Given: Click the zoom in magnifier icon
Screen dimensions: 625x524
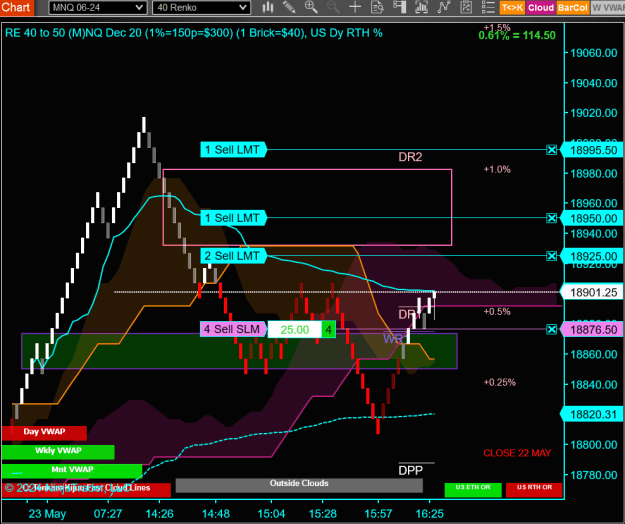Looking at the screenshot, I should 311,7.
